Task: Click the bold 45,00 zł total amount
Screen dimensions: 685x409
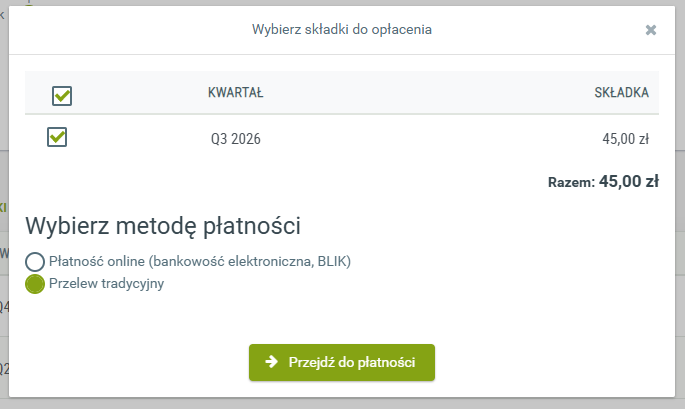Action: (628, 182)
